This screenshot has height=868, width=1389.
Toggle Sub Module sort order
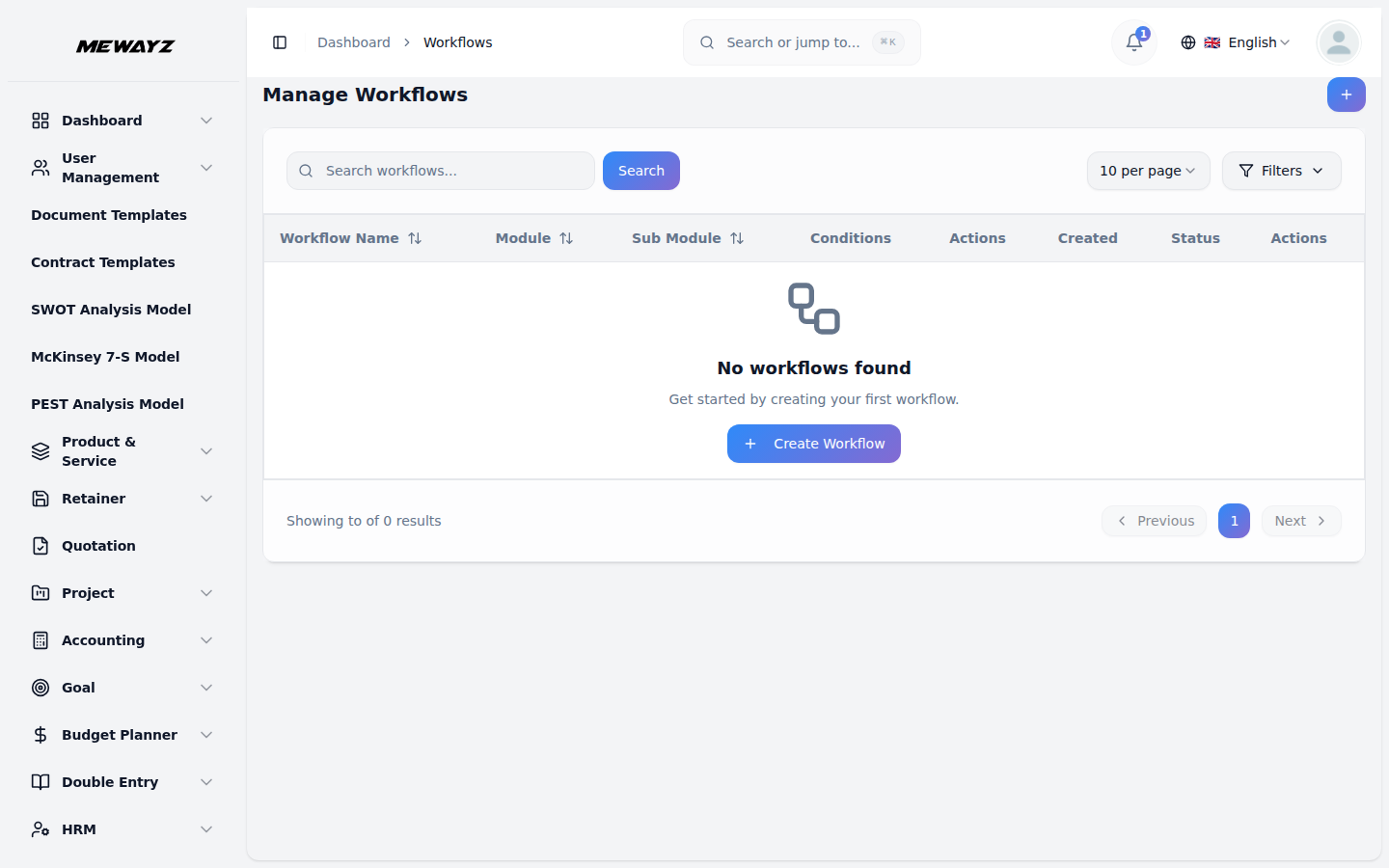pyautogui.click(x=738, y=237)
